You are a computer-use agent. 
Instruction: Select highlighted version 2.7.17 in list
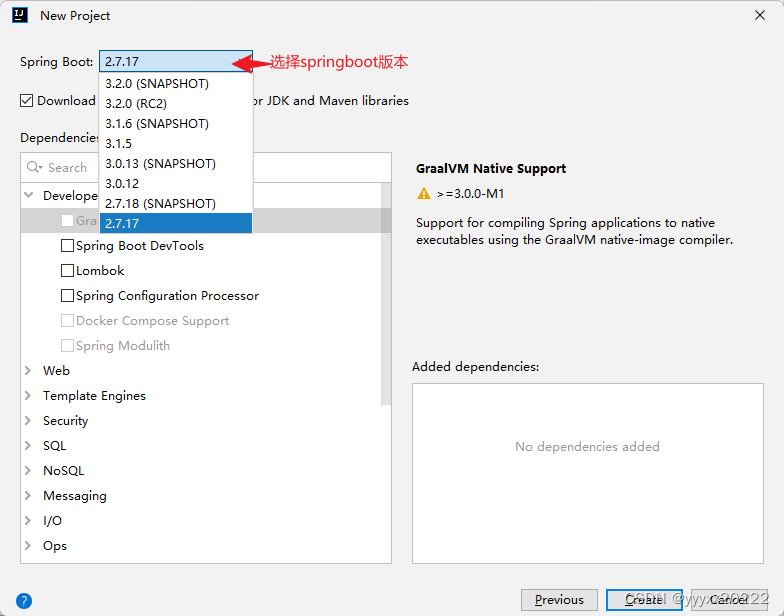coord(176,224)
